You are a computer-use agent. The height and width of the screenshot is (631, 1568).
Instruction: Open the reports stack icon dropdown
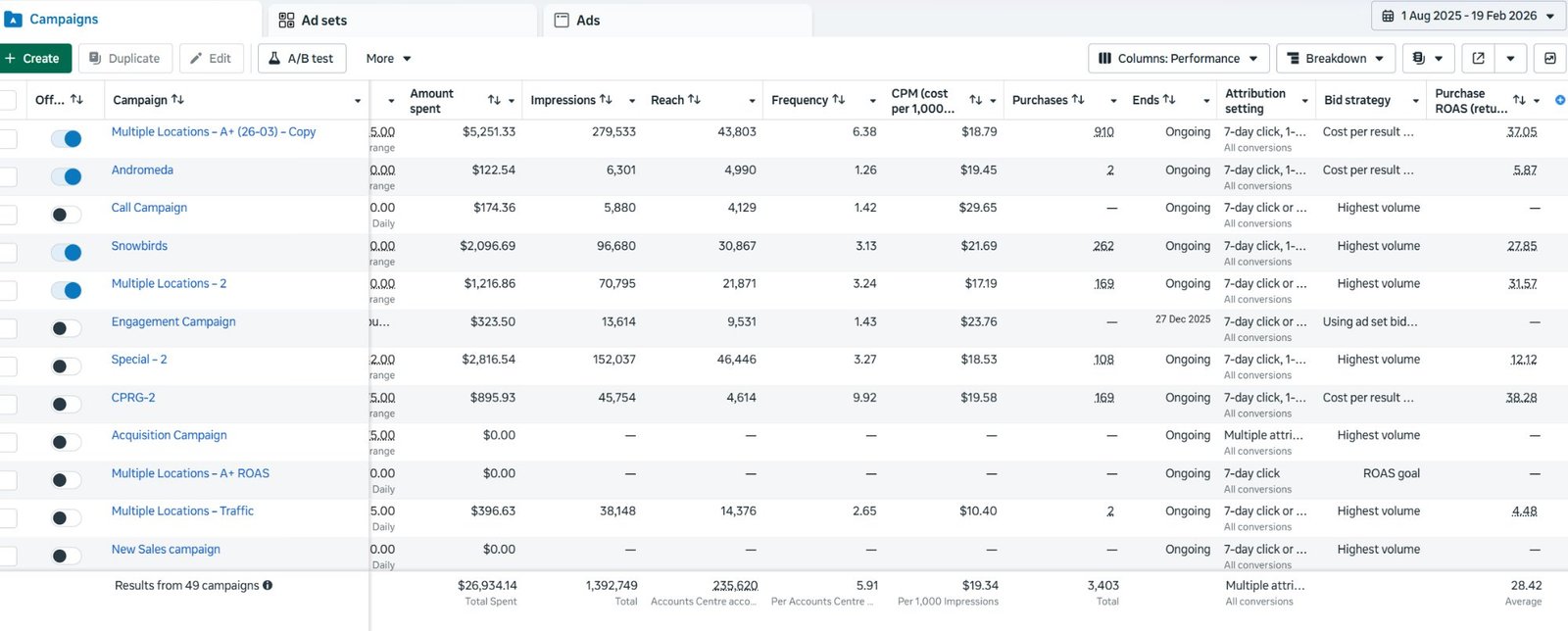pyautogui.click(x=1427, y=59)
